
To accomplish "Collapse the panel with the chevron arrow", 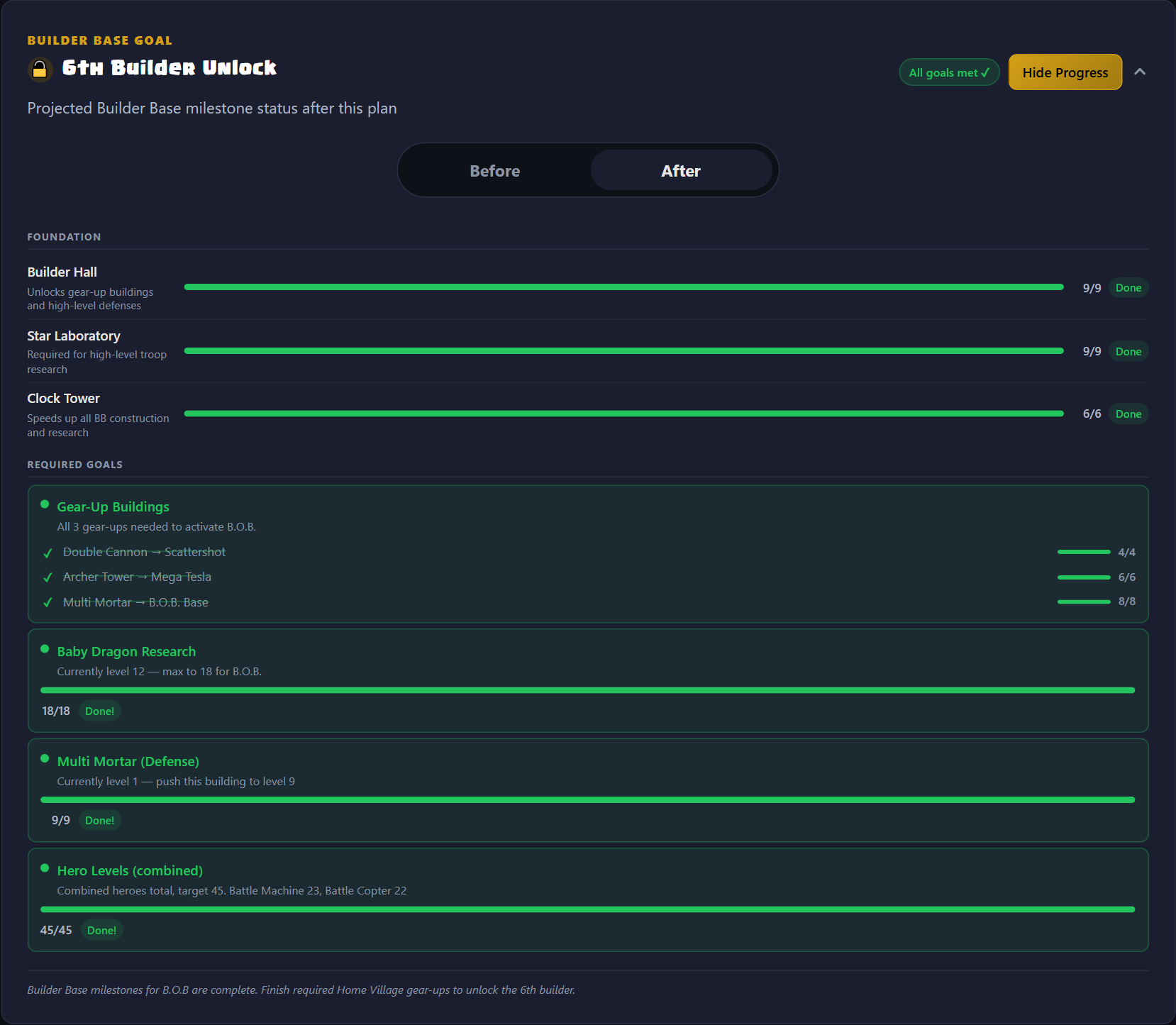I will [1139, 72].
